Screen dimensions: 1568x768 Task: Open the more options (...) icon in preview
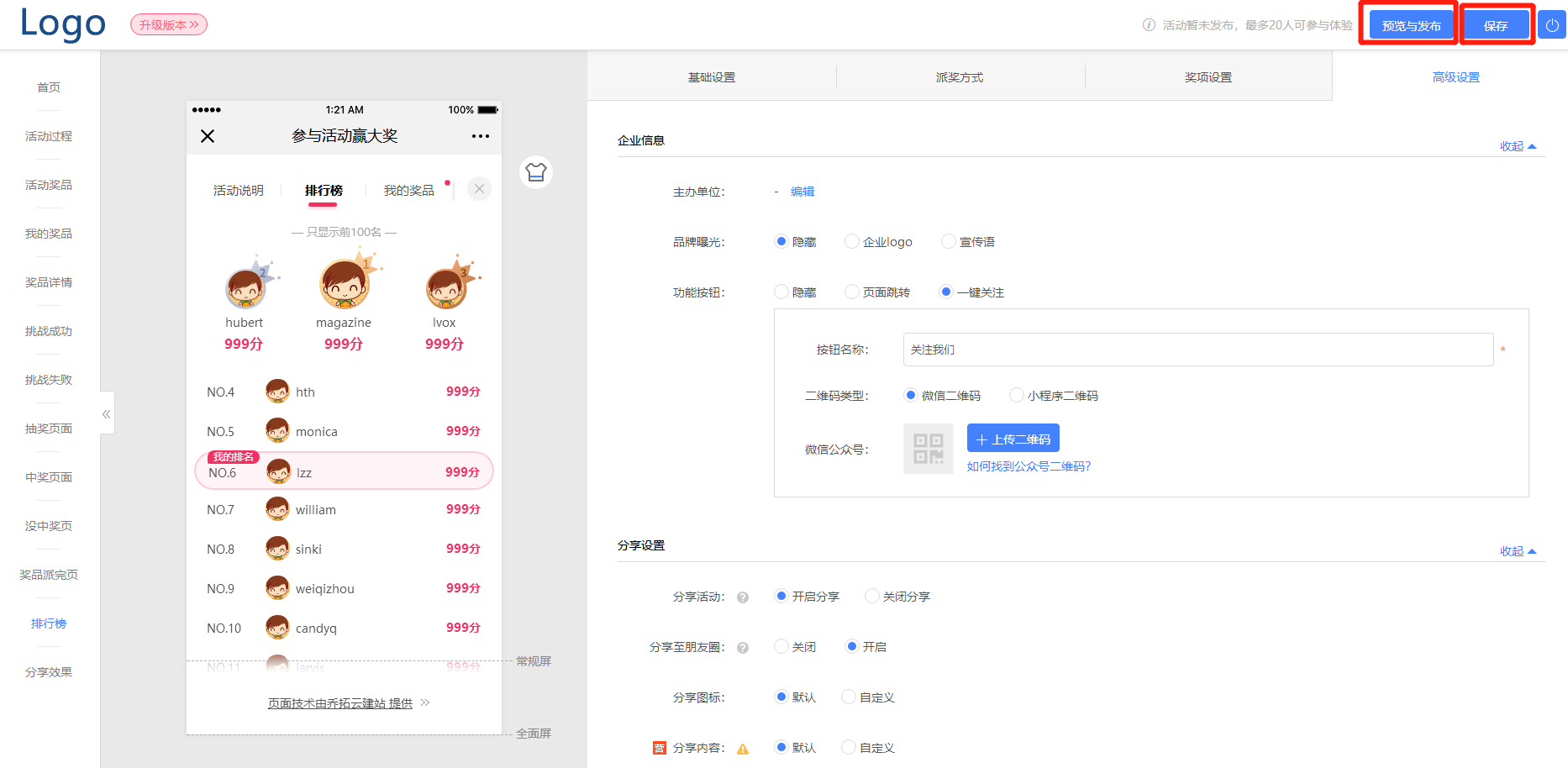pyautogui.click(x=480, y=135)
